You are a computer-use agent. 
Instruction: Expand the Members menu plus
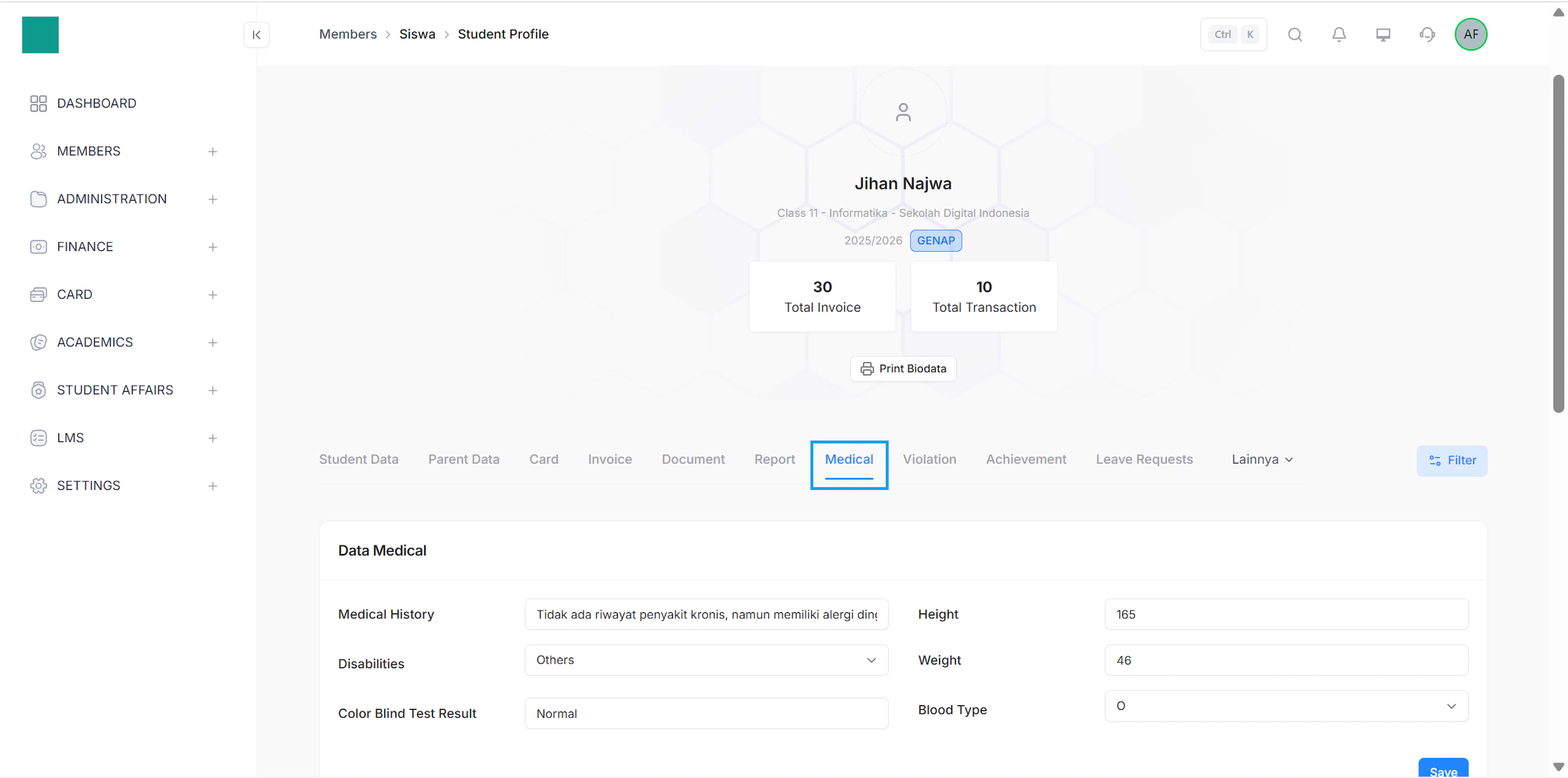[x=212, y=152]
